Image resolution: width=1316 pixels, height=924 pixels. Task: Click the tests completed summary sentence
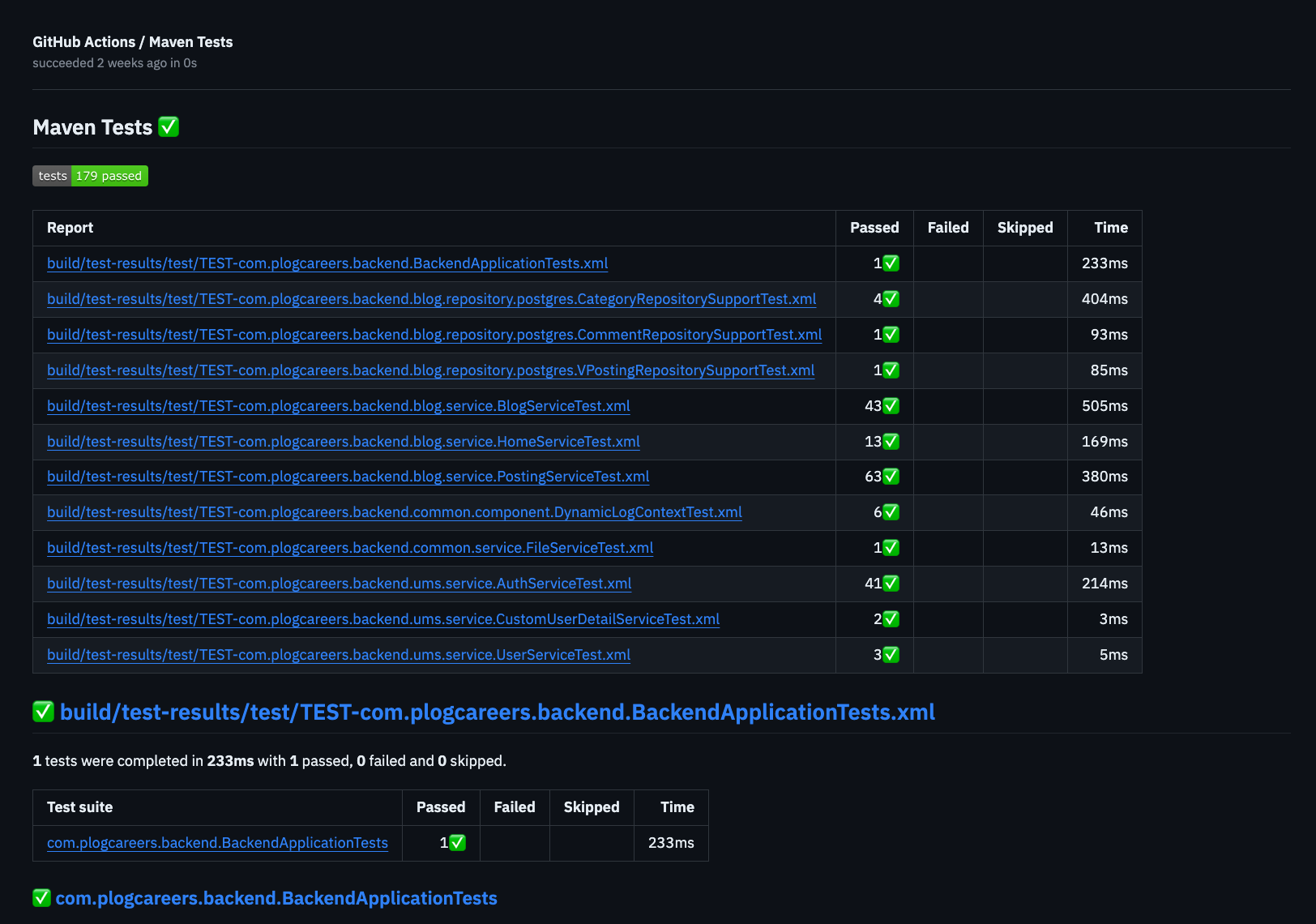point(269,761)
